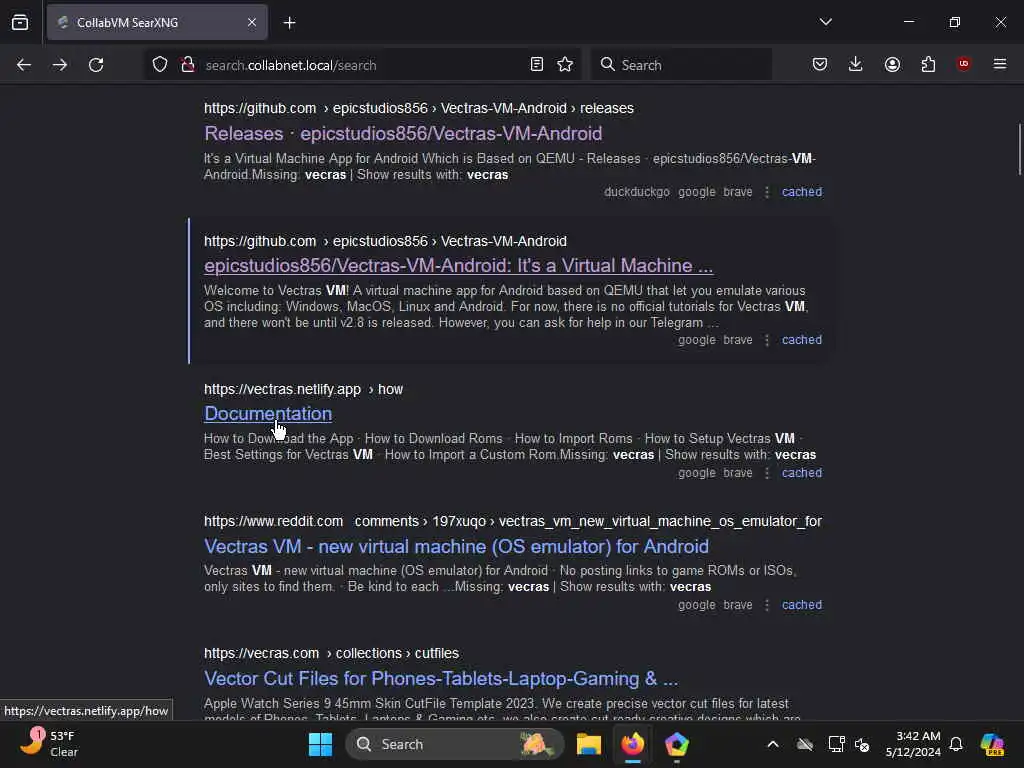Click duckduckgo engine label on Releases result
This screenshot has height=768, width=1024.
point(637,192)
